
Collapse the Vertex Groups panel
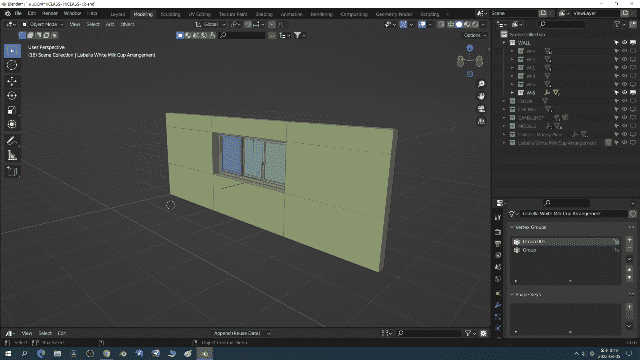point(512,227)
